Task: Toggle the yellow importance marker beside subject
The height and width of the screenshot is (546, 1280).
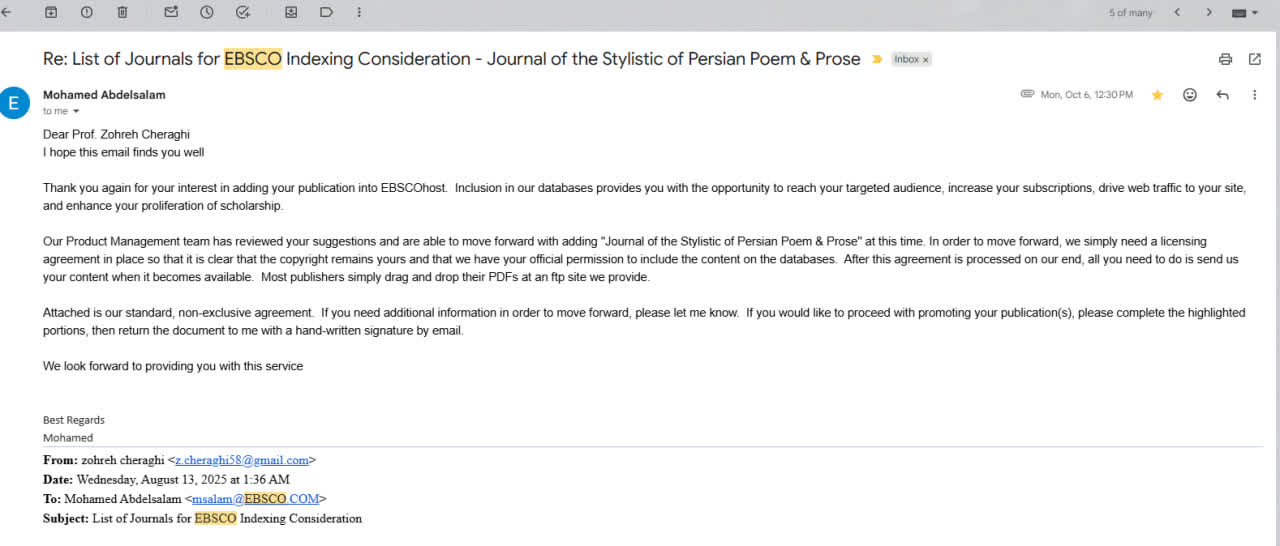Action: 877,59
